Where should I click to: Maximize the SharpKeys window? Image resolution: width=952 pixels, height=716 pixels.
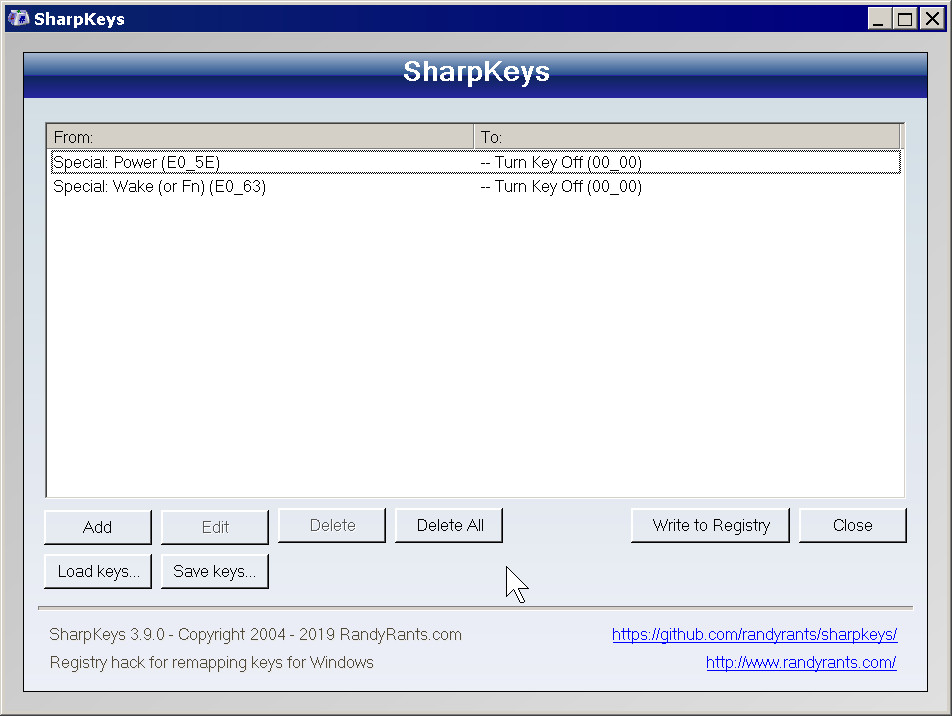point(903,18)
